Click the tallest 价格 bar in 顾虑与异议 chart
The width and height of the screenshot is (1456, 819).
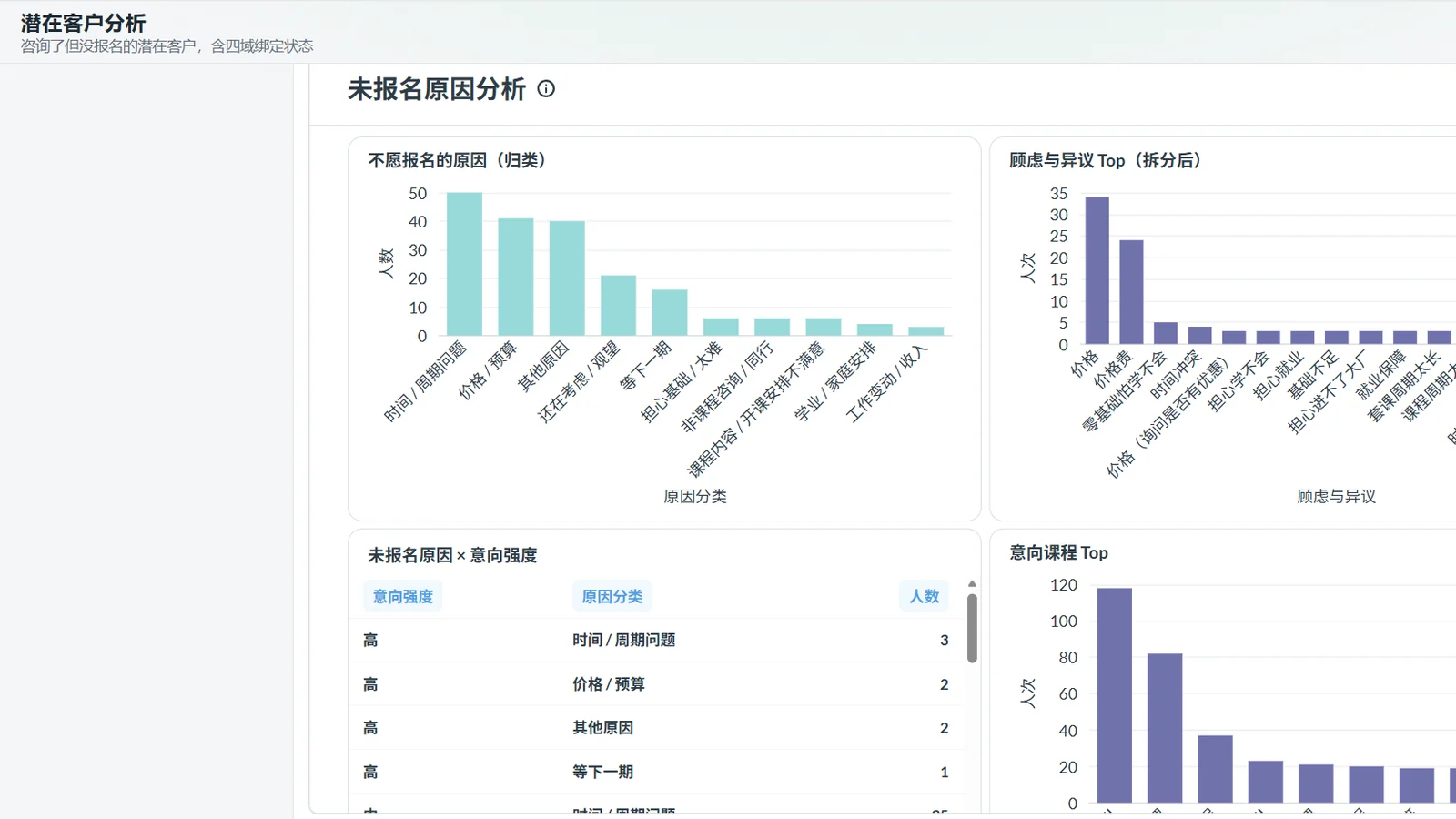[x=1097, y=270]
